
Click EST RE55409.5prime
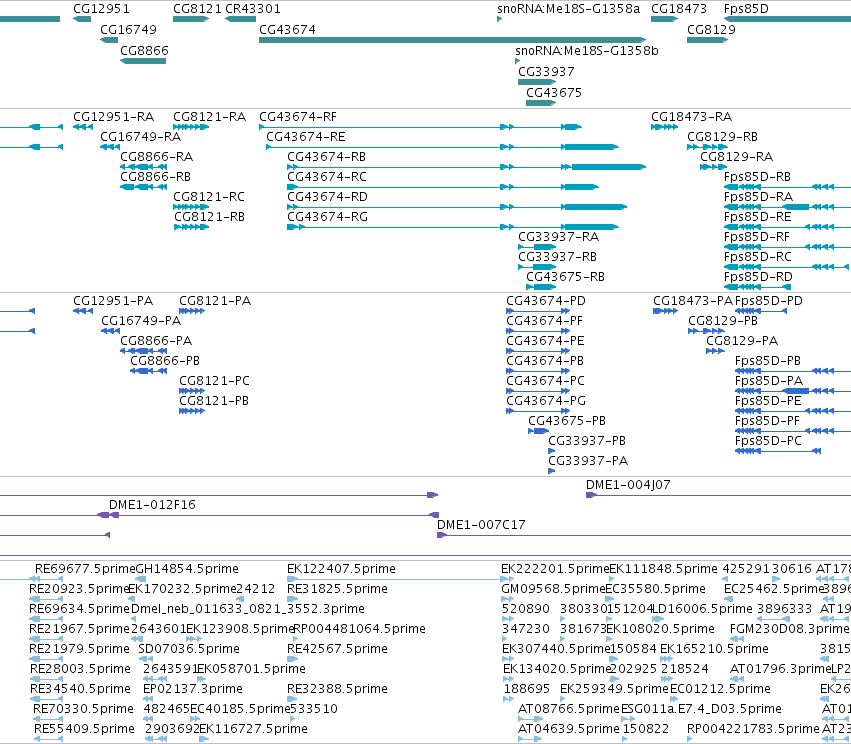click(x=84, y=729)
